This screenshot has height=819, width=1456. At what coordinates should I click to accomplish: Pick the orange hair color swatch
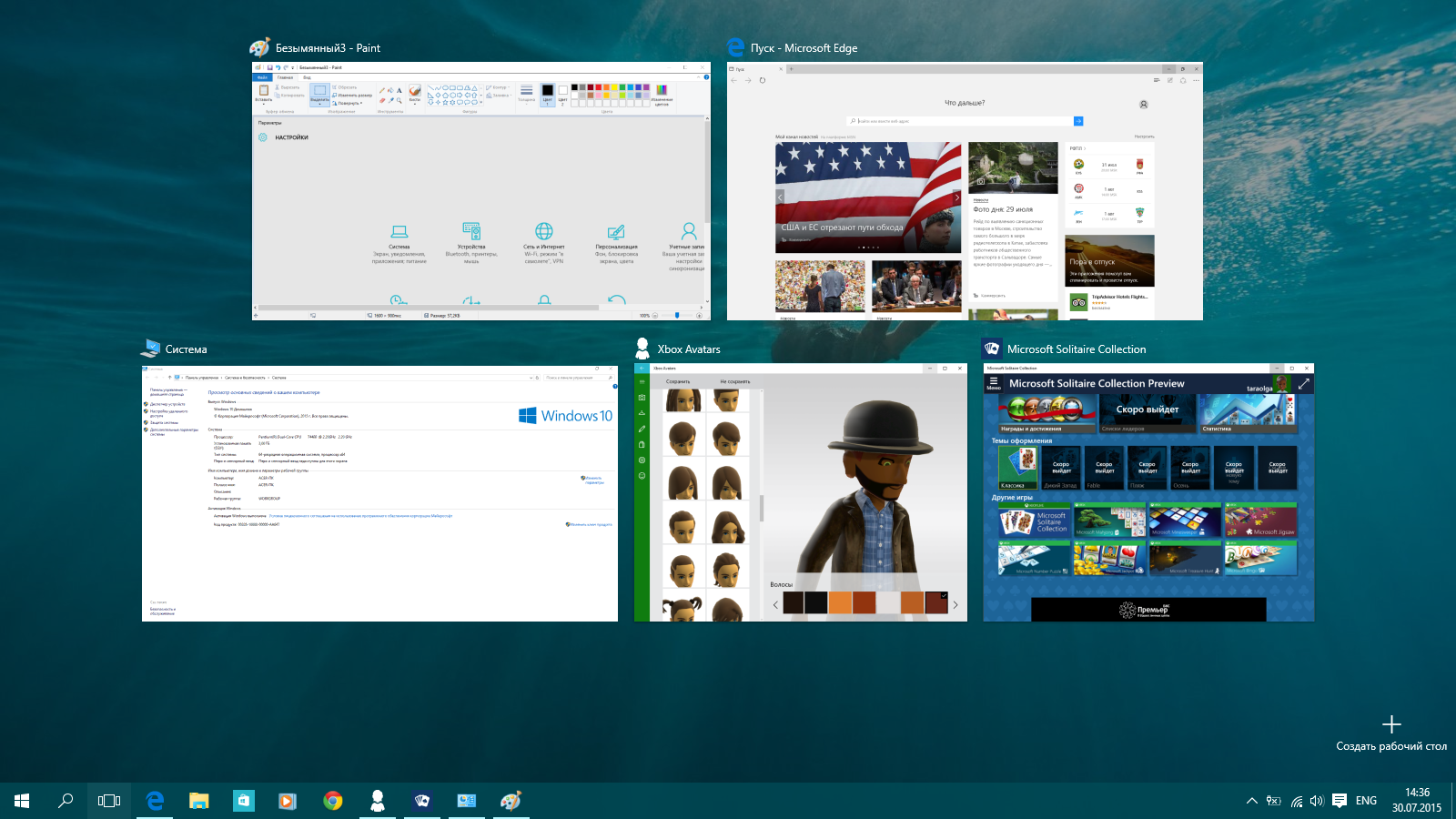coord(840,602)
